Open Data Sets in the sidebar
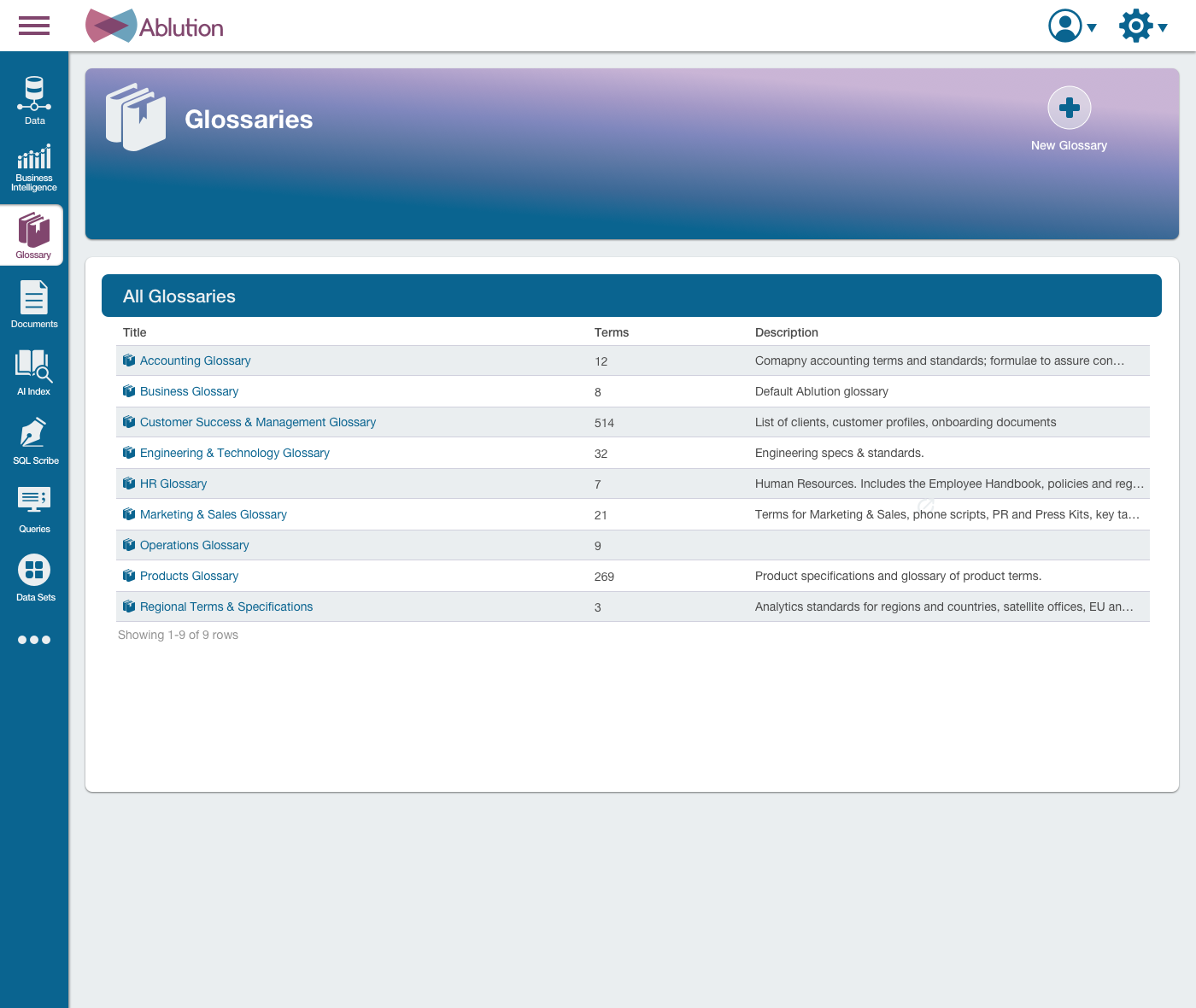Image resolution: width=1196 pixels, height=1008 pixels. pyautogui.click(x=35, y=578)
